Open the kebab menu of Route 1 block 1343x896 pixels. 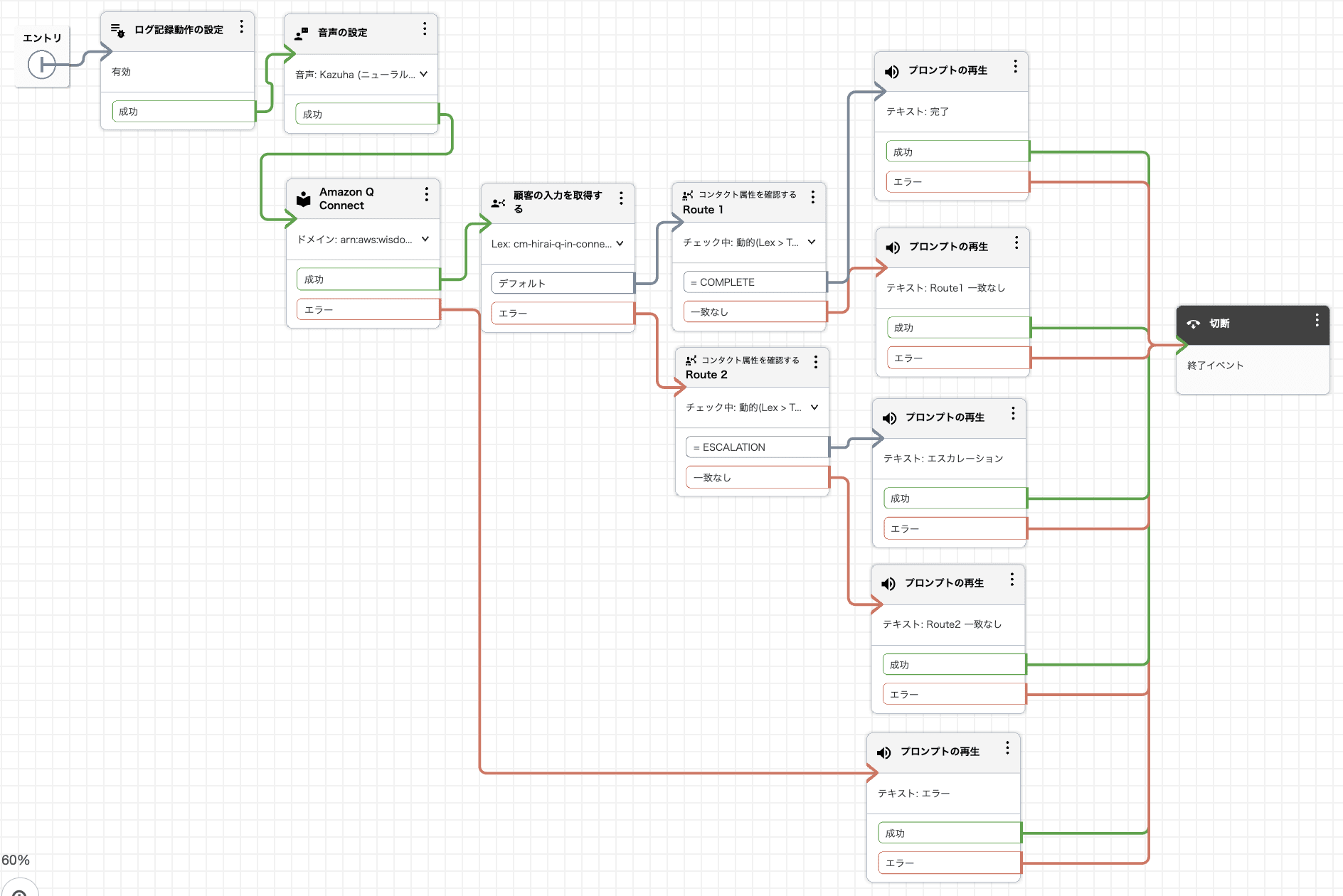click(x=813, y=198)
